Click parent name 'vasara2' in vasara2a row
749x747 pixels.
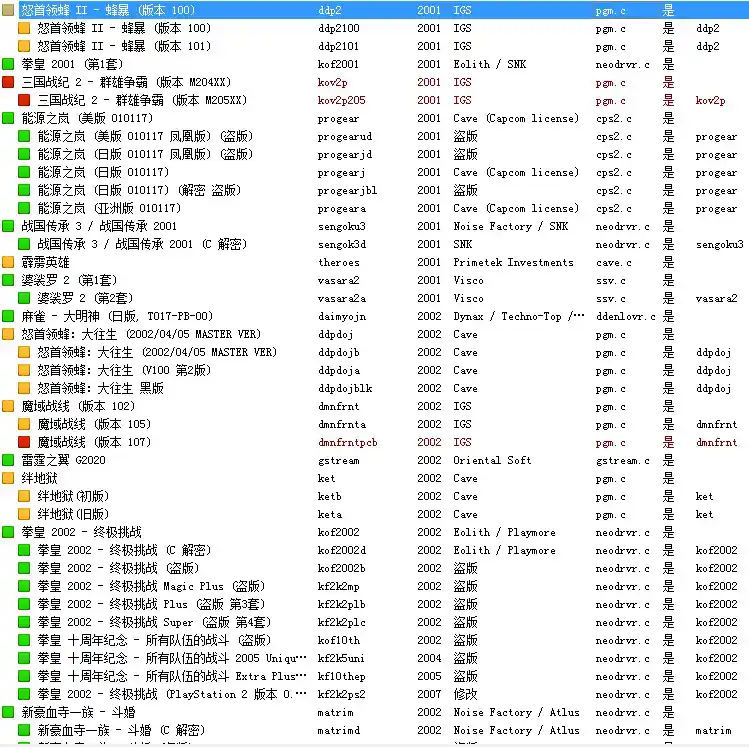tap(716, 299)
